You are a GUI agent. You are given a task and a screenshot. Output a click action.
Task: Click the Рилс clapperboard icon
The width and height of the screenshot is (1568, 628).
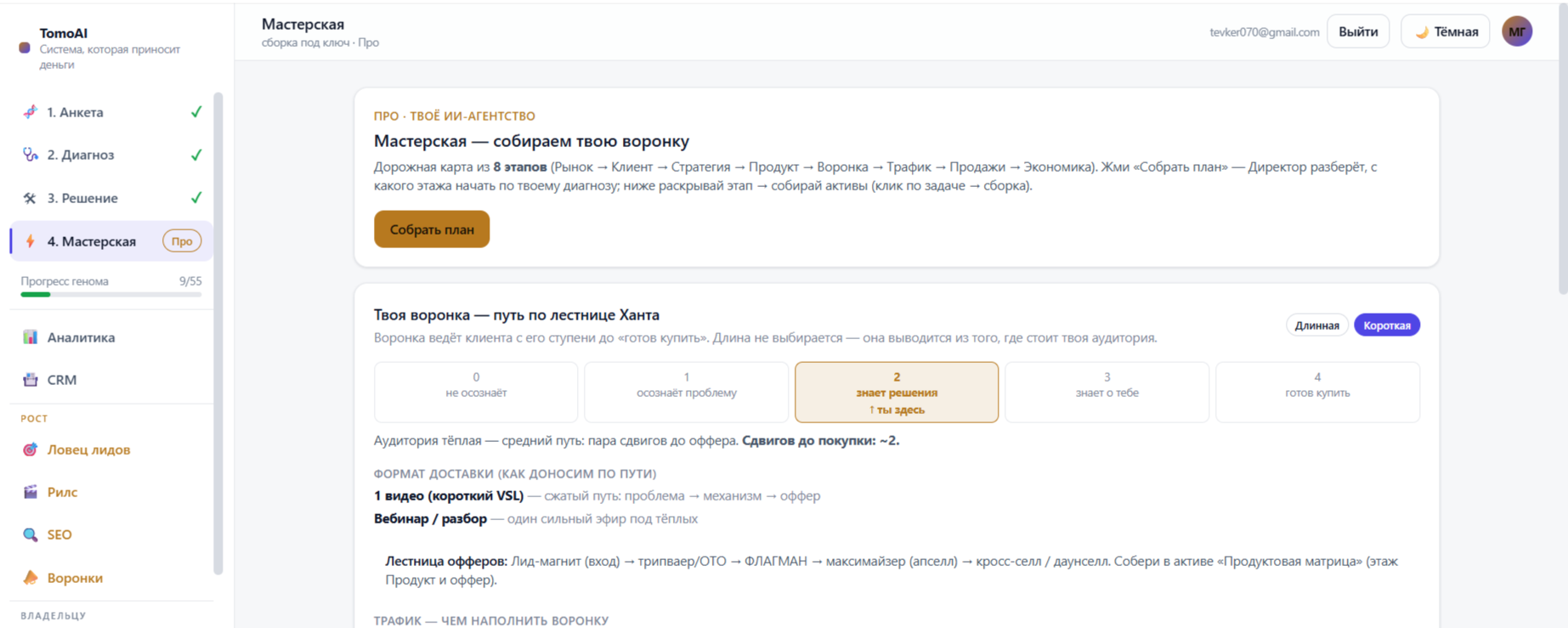[30, 492]
